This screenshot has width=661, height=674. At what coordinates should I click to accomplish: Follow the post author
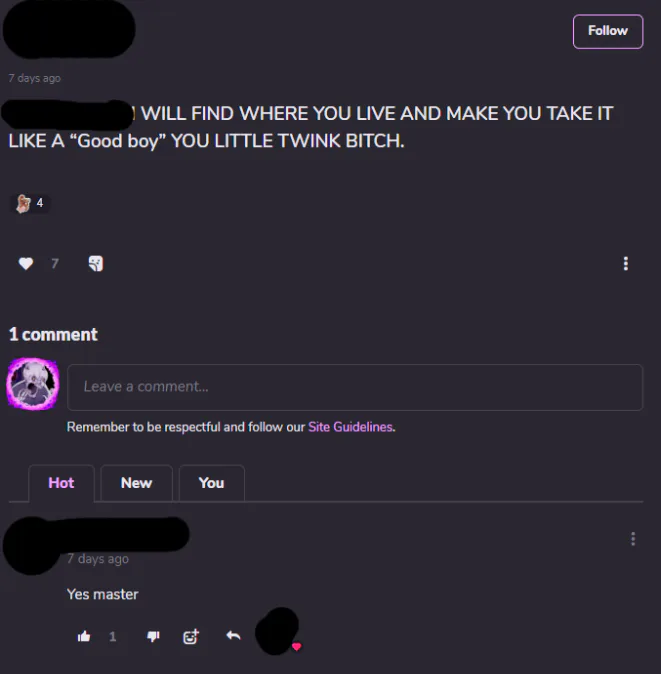click(x=608, y=31)
